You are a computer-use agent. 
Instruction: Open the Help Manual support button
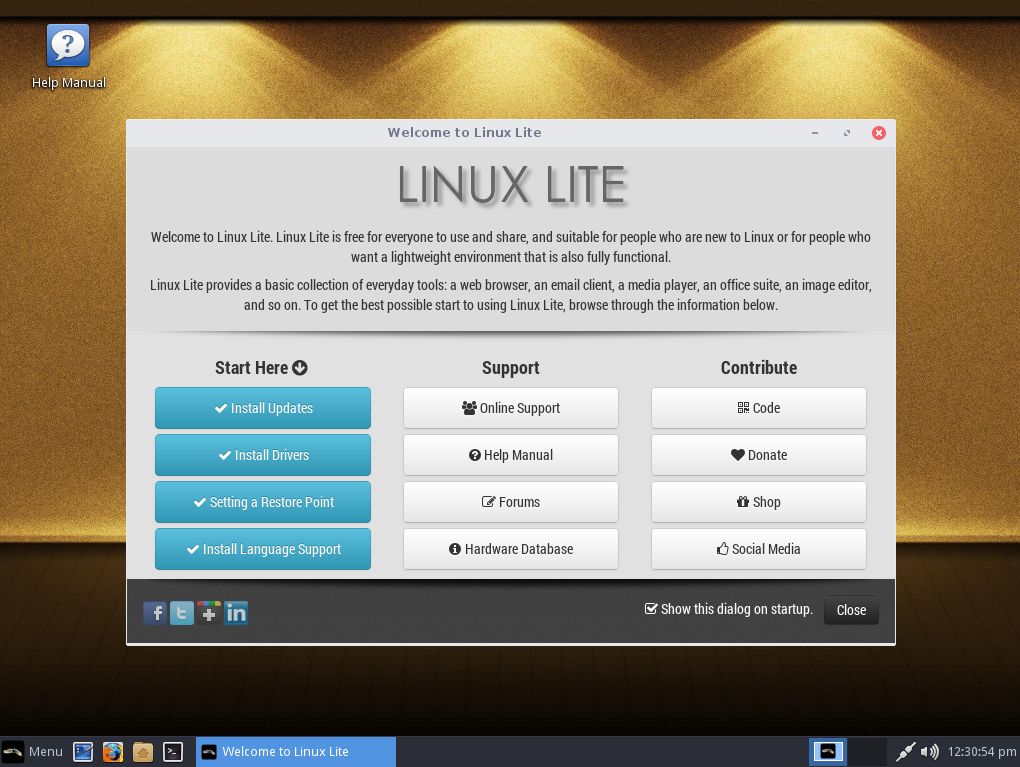[511, 455]
